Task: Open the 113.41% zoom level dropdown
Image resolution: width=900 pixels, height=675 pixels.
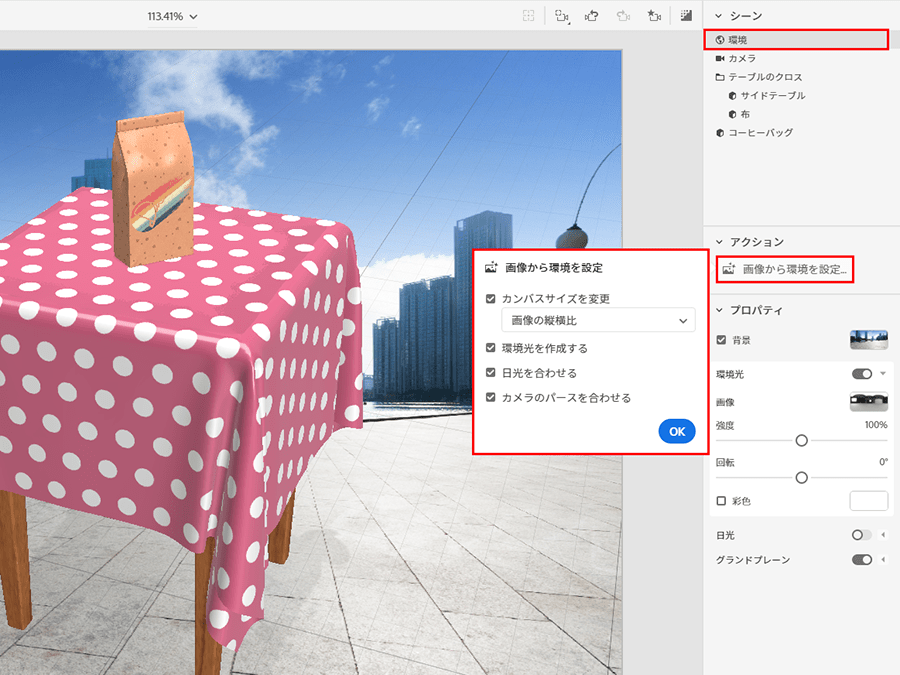Action: [172, 17]
